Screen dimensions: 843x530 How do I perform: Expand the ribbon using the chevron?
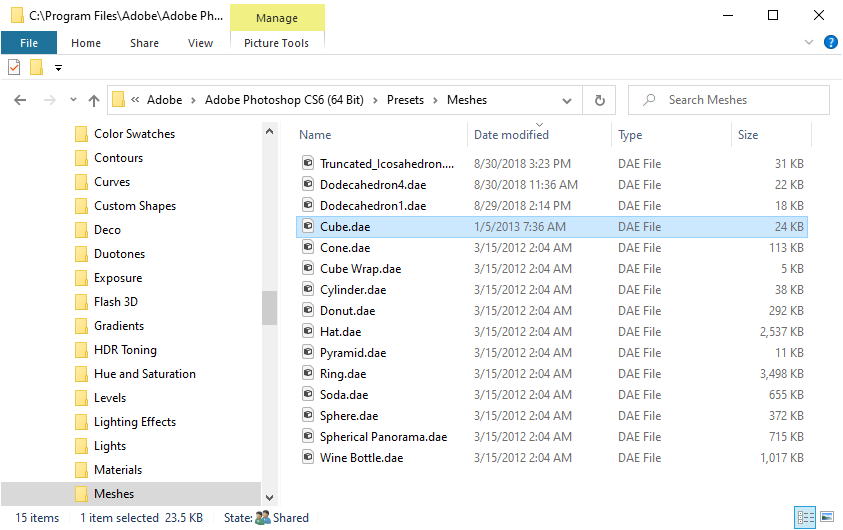coord(809,42)
